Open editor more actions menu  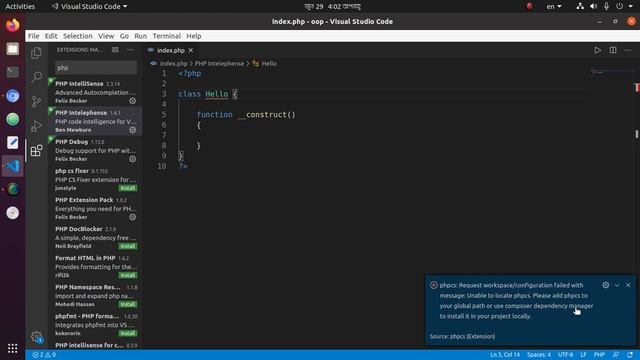(628, 50)
